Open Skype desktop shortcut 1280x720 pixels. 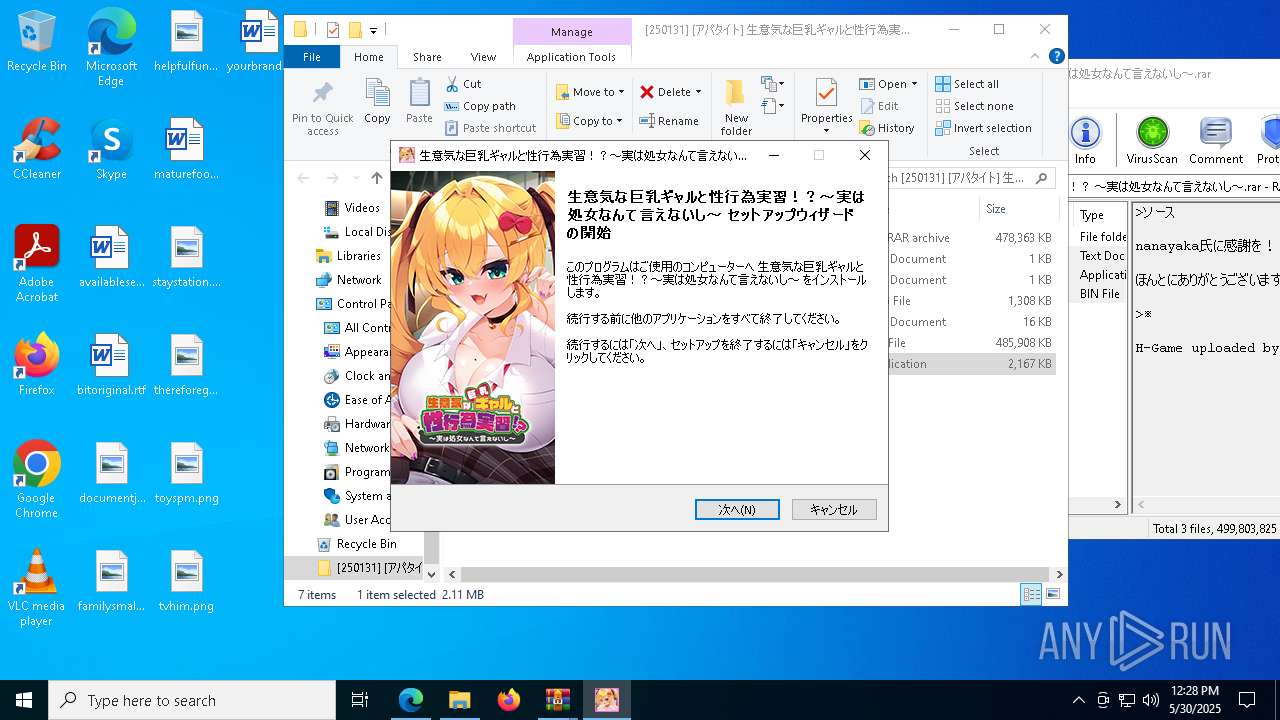click(x=111, y=149)
